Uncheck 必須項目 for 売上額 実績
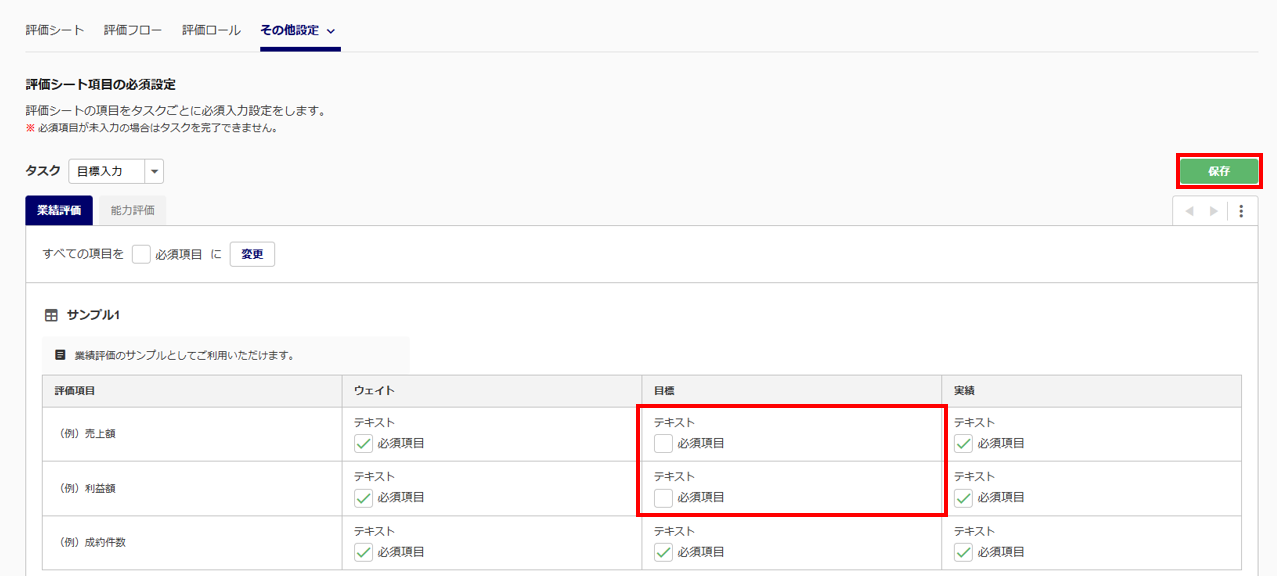The width and height of the screenshot is (1277, 576). [x=963, y=443]
